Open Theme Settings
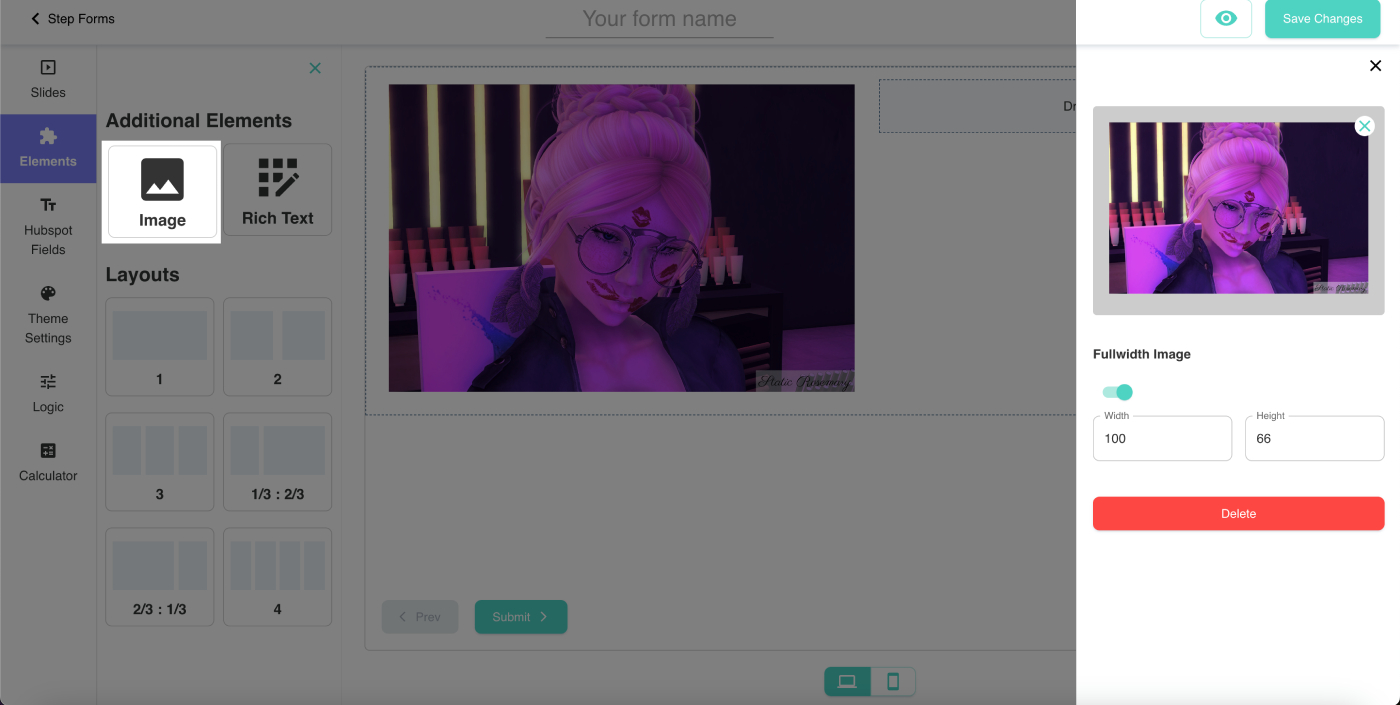 (x=47, y=314)
